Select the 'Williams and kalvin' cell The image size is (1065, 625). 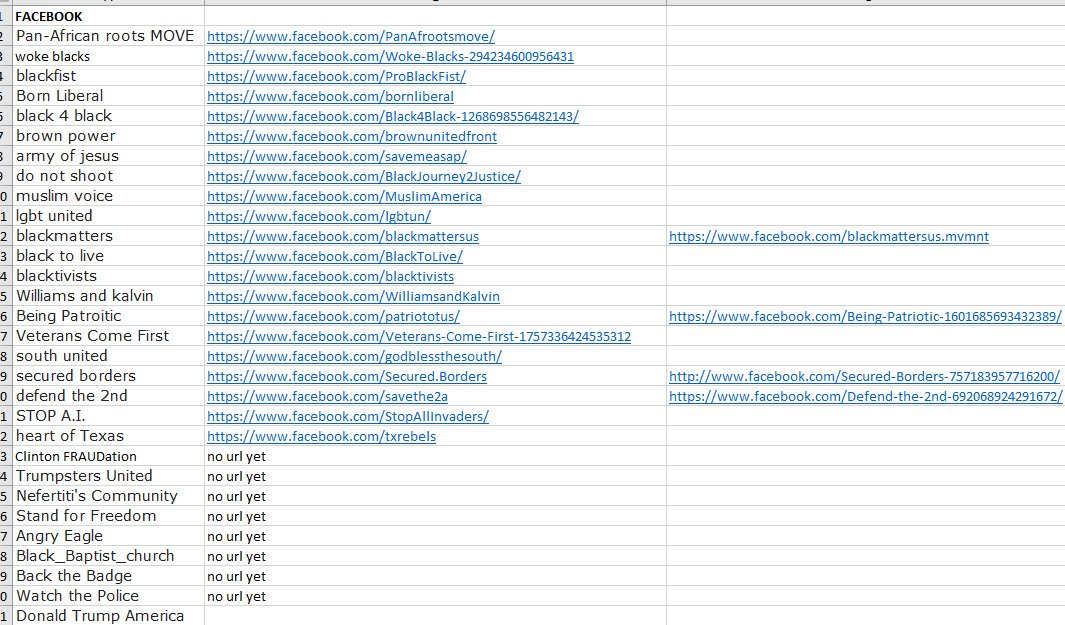point(108,296)
